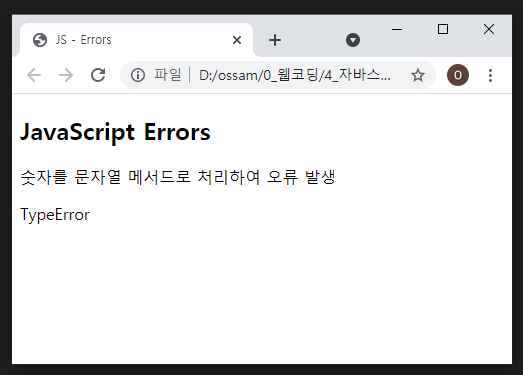Maximize the browser window
Viewport: 523px width, 375px height.
click(x=443, y=29)
